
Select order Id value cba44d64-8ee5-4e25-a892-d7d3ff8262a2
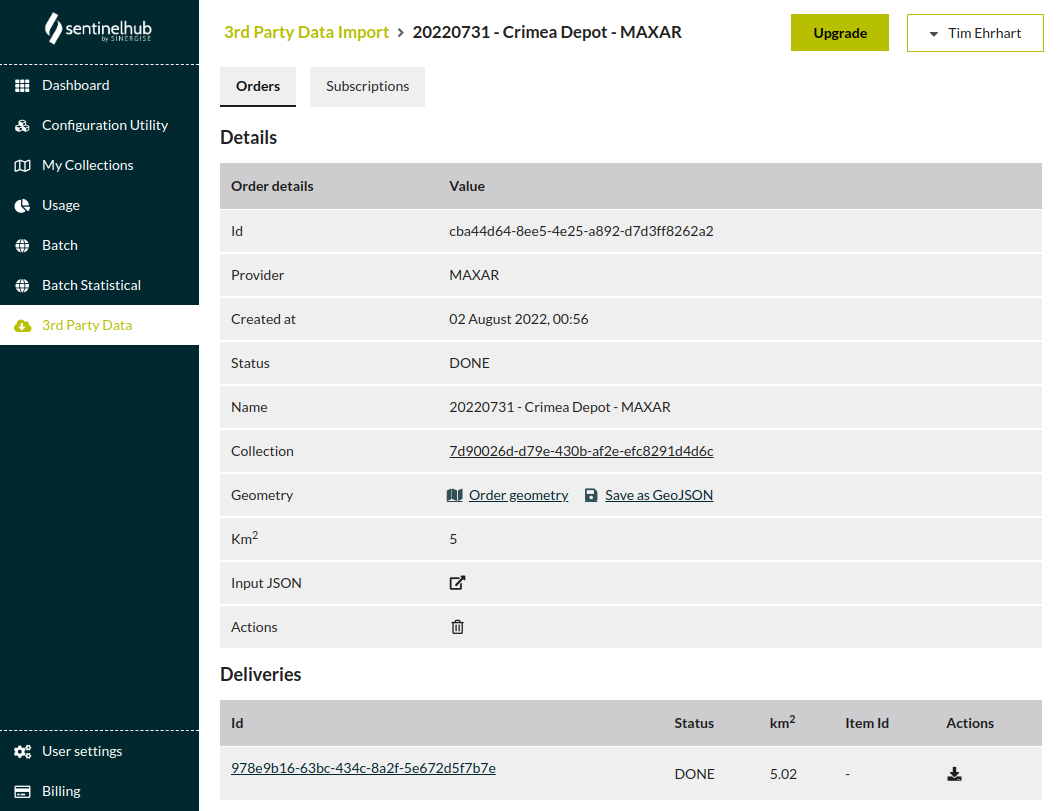coord(581,231)
